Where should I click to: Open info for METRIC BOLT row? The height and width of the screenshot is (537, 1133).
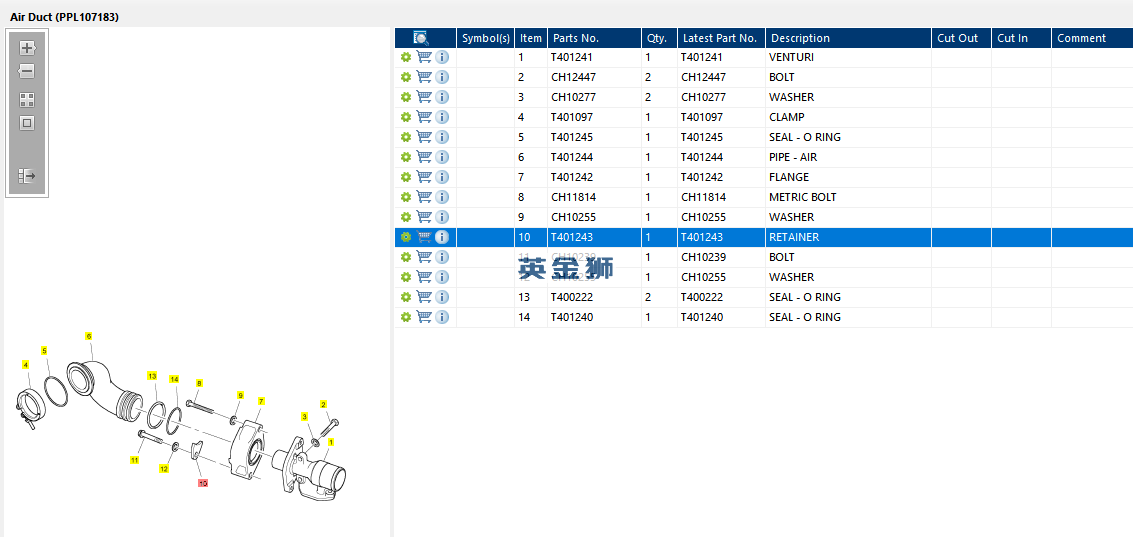pyautogui.click(x=442, y=197)
